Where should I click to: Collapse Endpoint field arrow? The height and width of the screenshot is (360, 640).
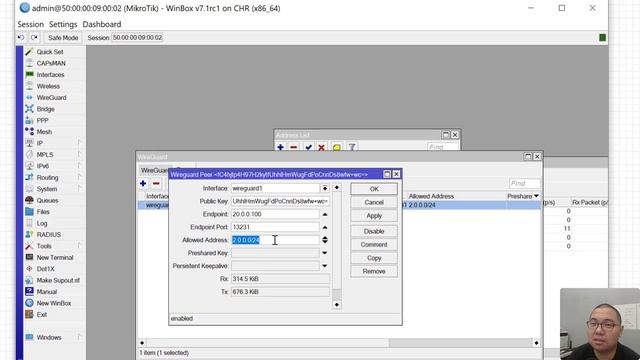click(x=325, y=214)
